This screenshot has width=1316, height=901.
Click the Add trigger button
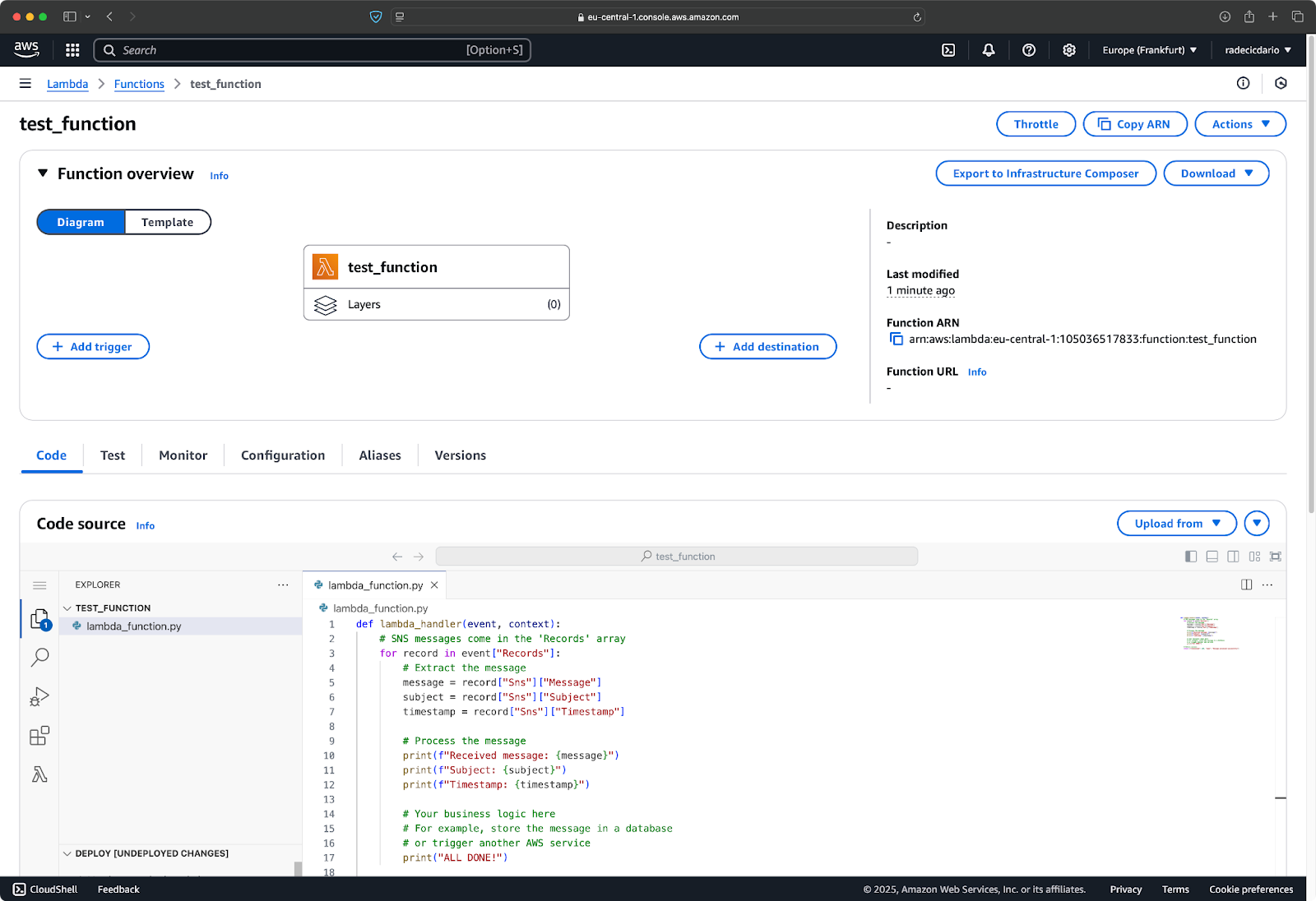(93, 347)
